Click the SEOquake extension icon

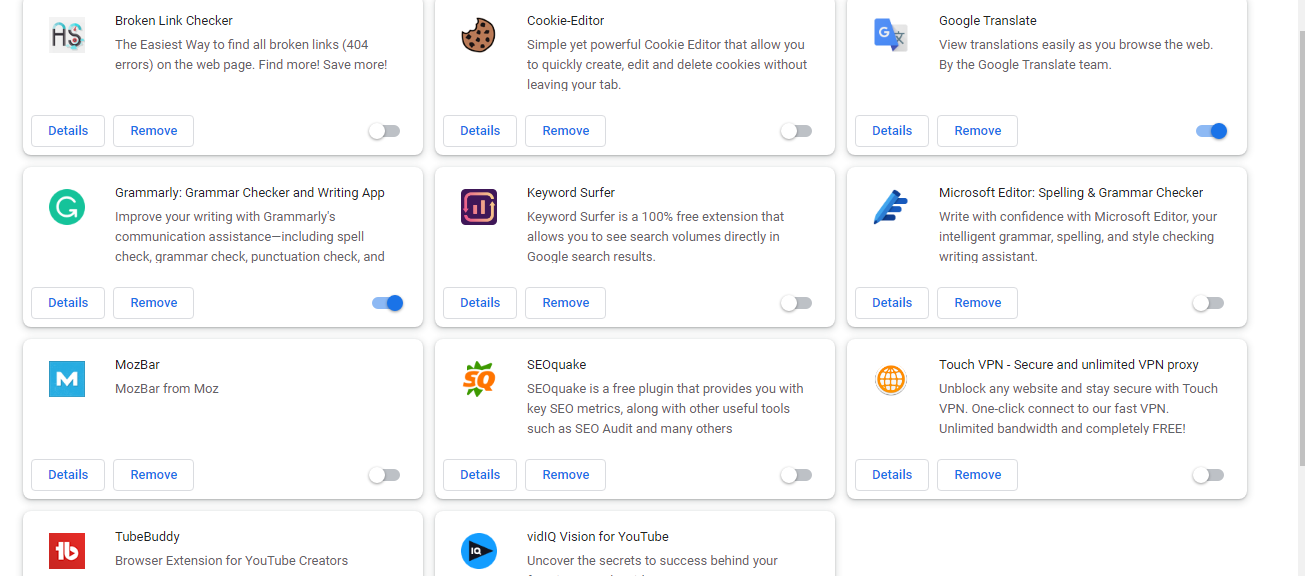[x=478, y=379]
